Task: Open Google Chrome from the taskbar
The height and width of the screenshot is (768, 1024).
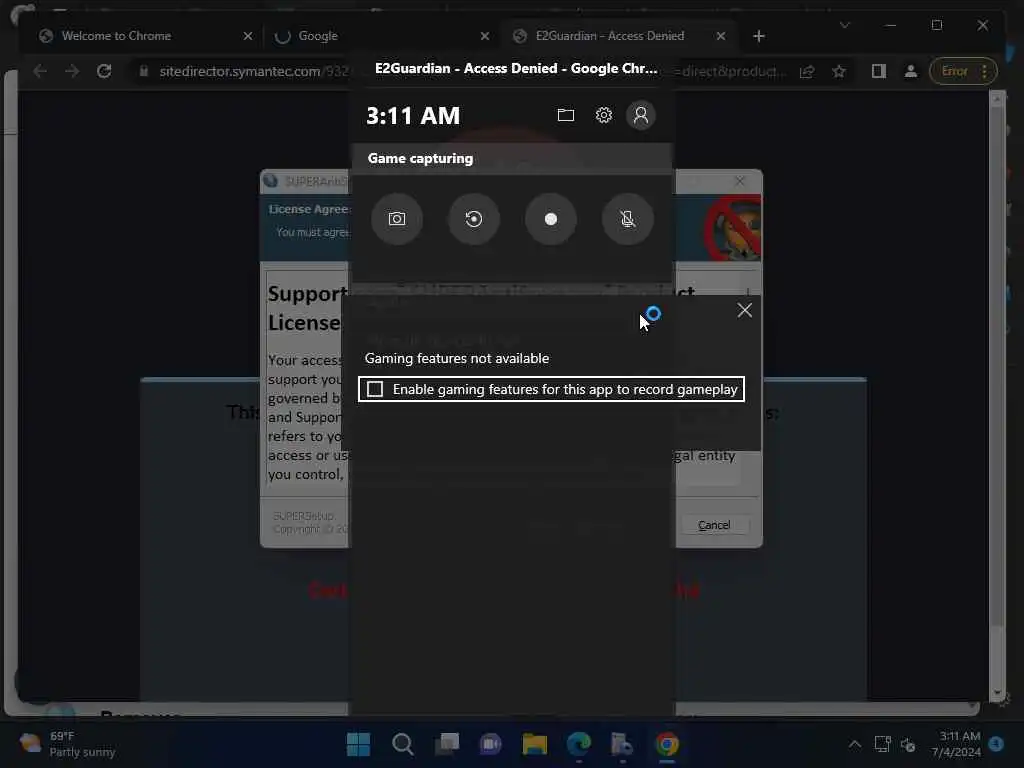Action: 667,744
